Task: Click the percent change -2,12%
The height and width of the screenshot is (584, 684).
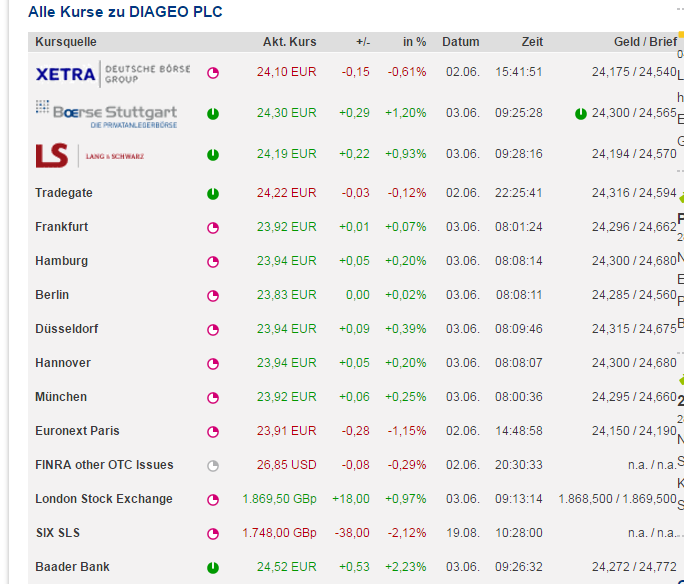Action: point(407,533)
